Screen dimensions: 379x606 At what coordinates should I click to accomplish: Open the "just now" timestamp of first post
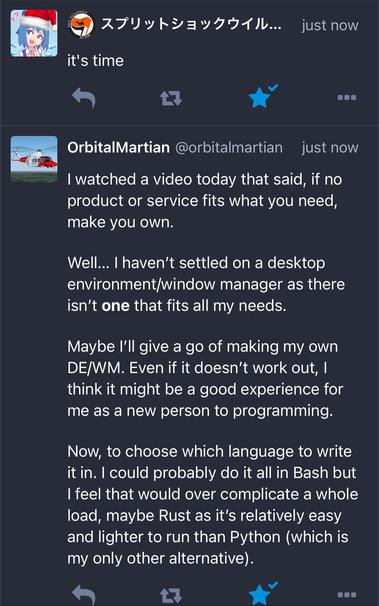tap(330, 26)
